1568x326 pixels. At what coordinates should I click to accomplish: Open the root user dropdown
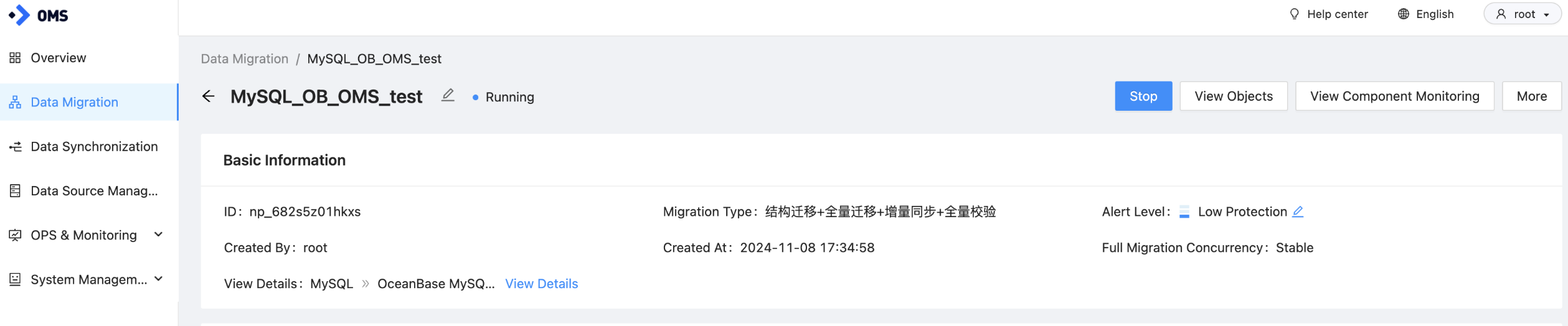[1522, 14]
